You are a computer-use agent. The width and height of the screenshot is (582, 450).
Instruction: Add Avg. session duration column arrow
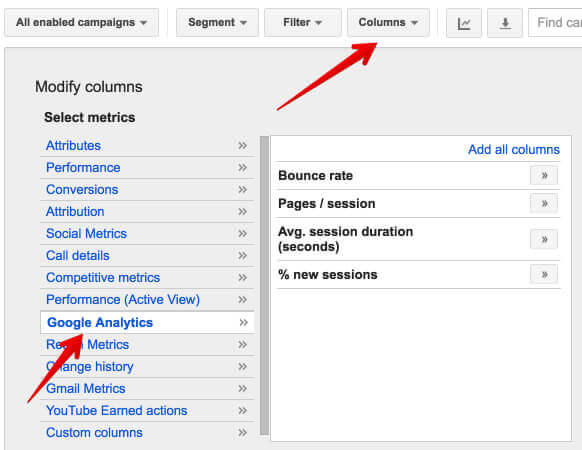point(544,239)
